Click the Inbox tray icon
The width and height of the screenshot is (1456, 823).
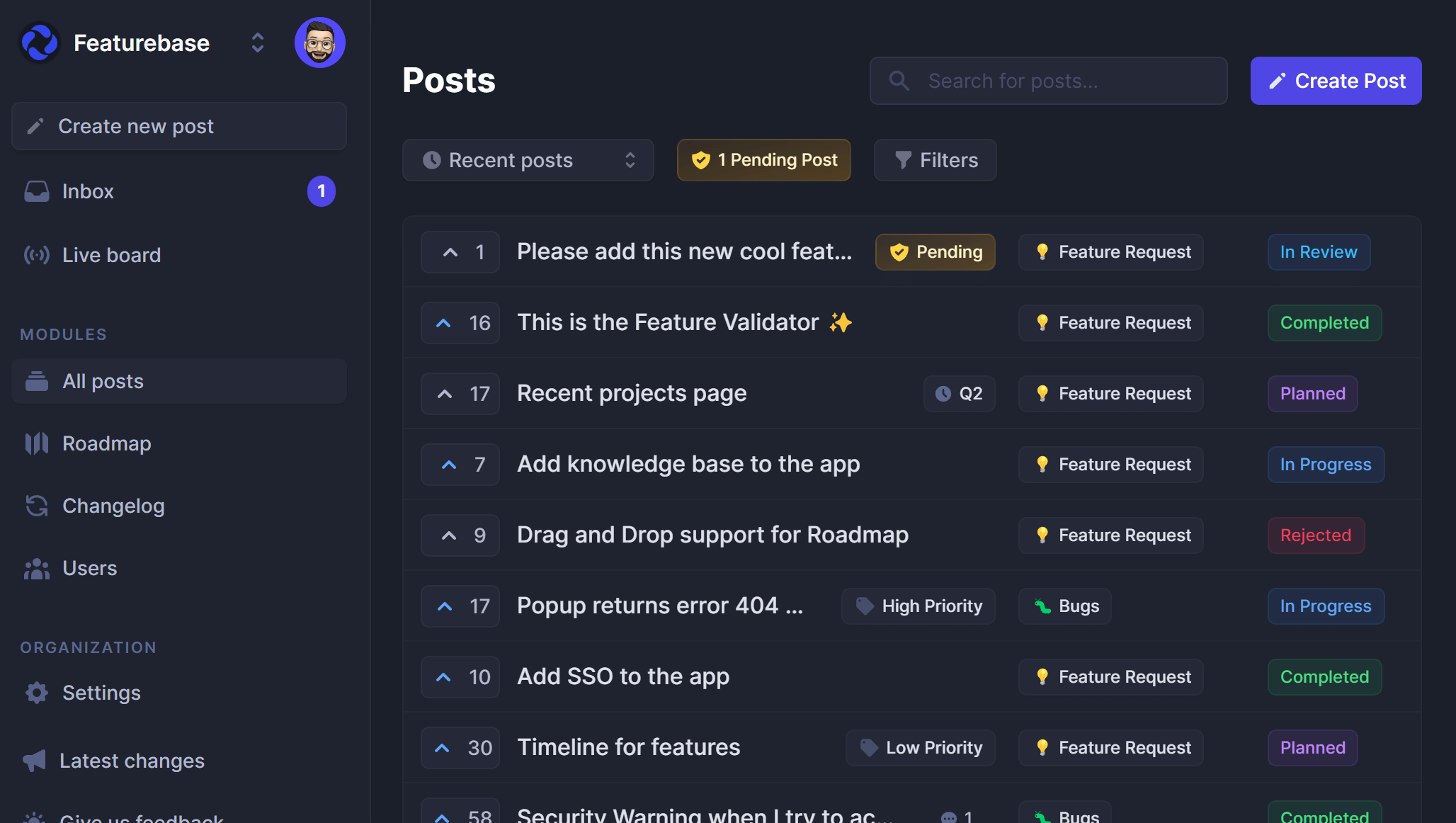(37, 191)
